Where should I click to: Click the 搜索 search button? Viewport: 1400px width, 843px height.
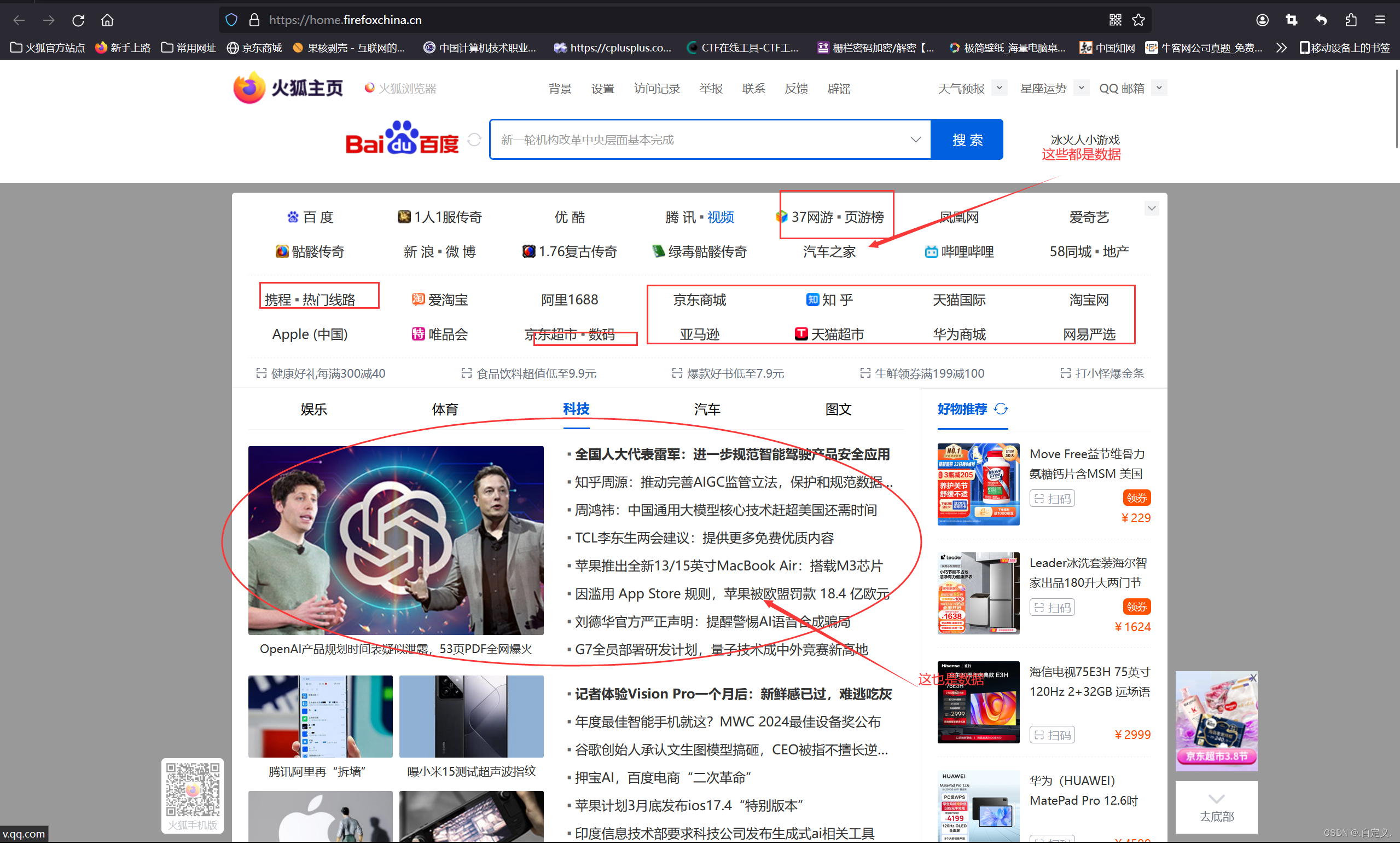967,140
